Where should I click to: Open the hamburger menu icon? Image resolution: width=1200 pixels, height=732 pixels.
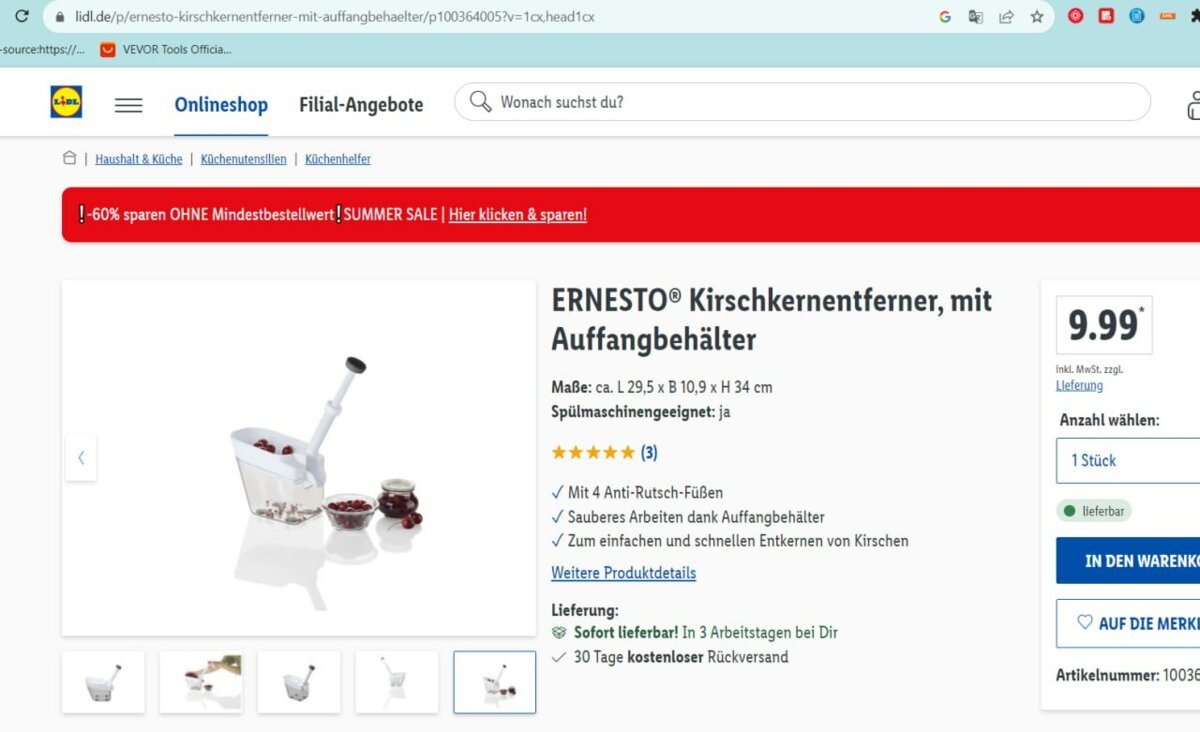coord(128,105)
